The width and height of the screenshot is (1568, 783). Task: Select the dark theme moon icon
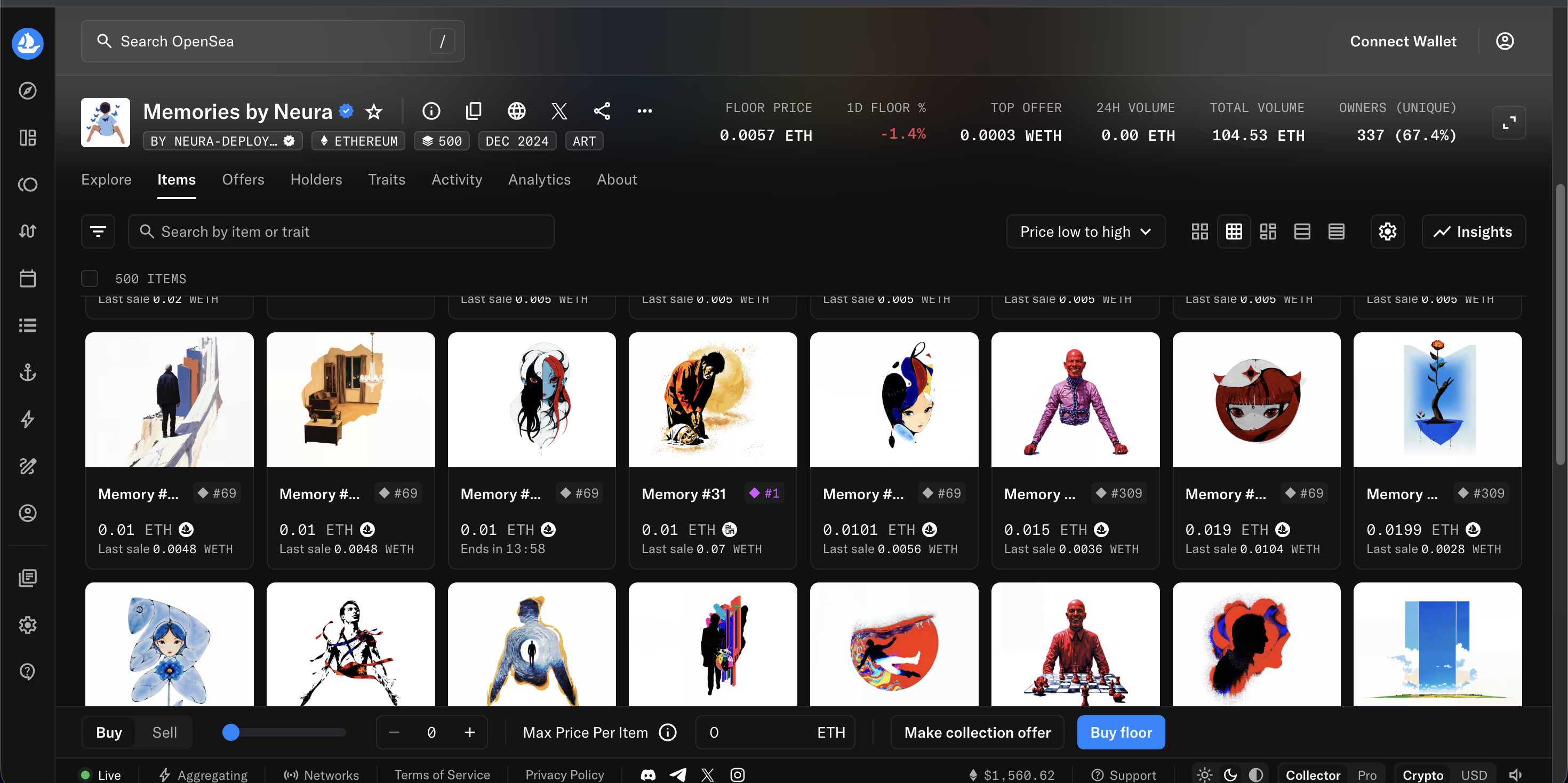[x=1230, y=774]
